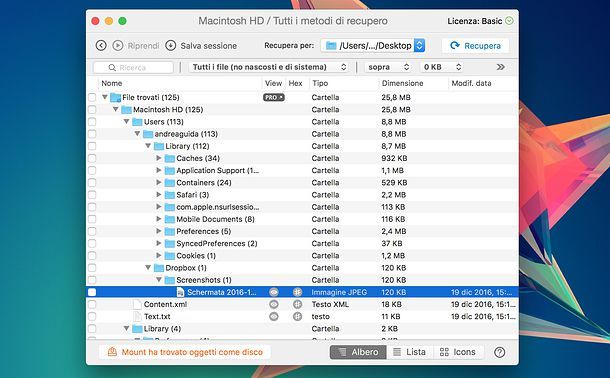
Task: Click the SyncedPreferences (2) folder icon
Action: click(x=170, y=244)
